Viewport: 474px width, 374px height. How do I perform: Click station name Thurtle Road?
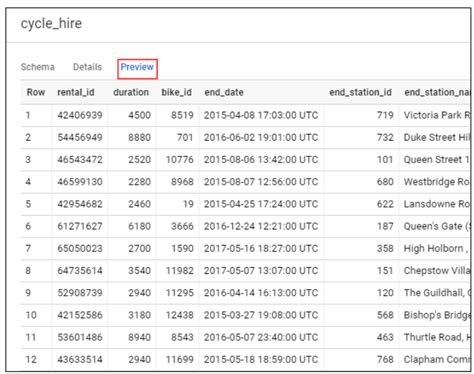coord(437,337)
